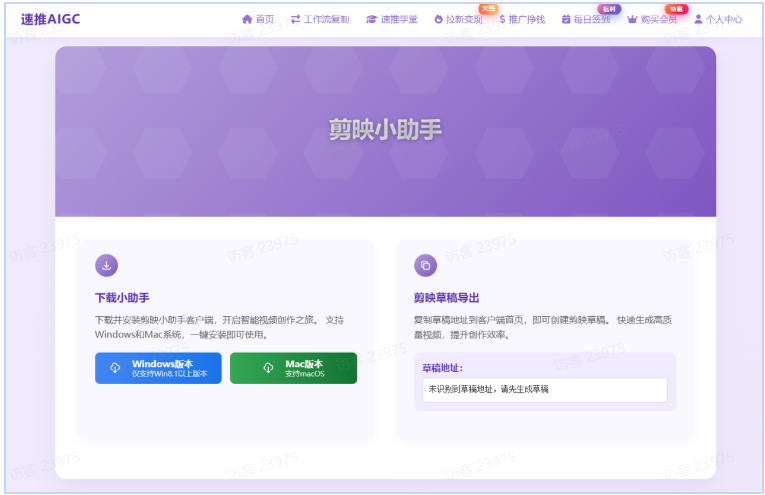Download the Mac版本 client
765x495 pixels.
(293, 368)
